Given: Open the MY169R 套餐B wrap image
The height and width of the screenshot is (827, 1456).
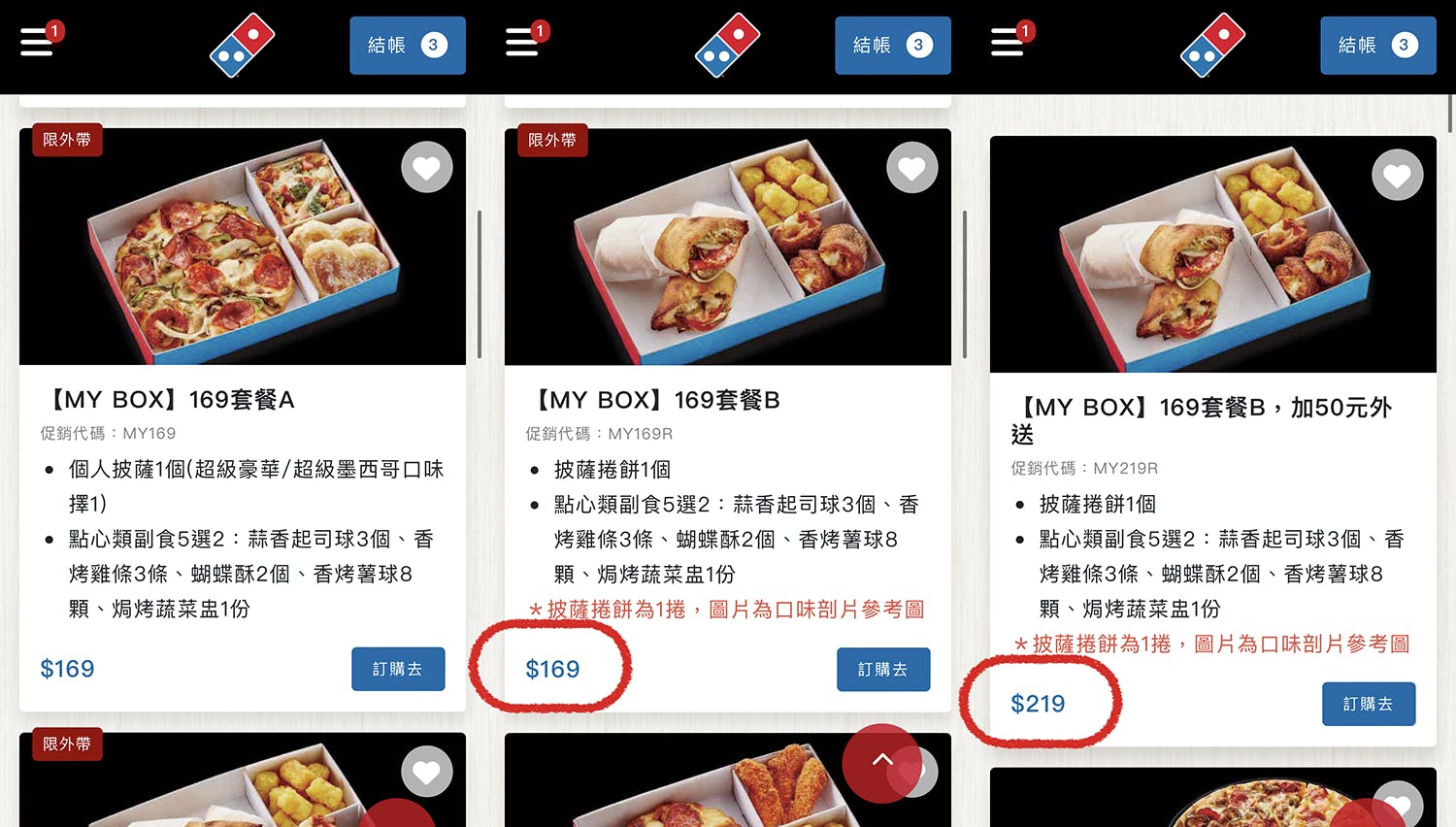Looking at the screenshot, I should click(728, 247).
